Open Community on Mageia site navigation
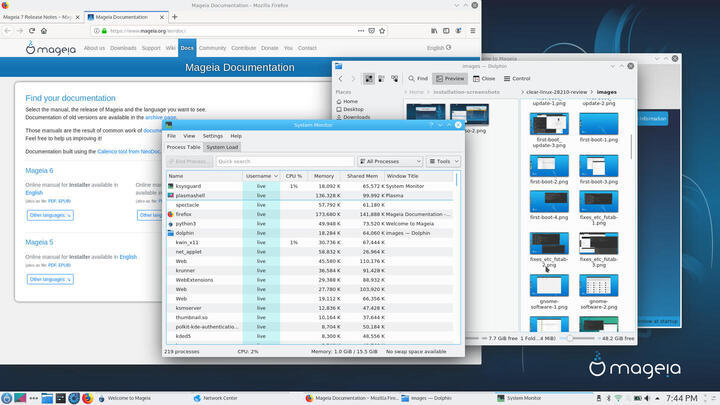Screen dimensions: 720x405 point(212,48)
